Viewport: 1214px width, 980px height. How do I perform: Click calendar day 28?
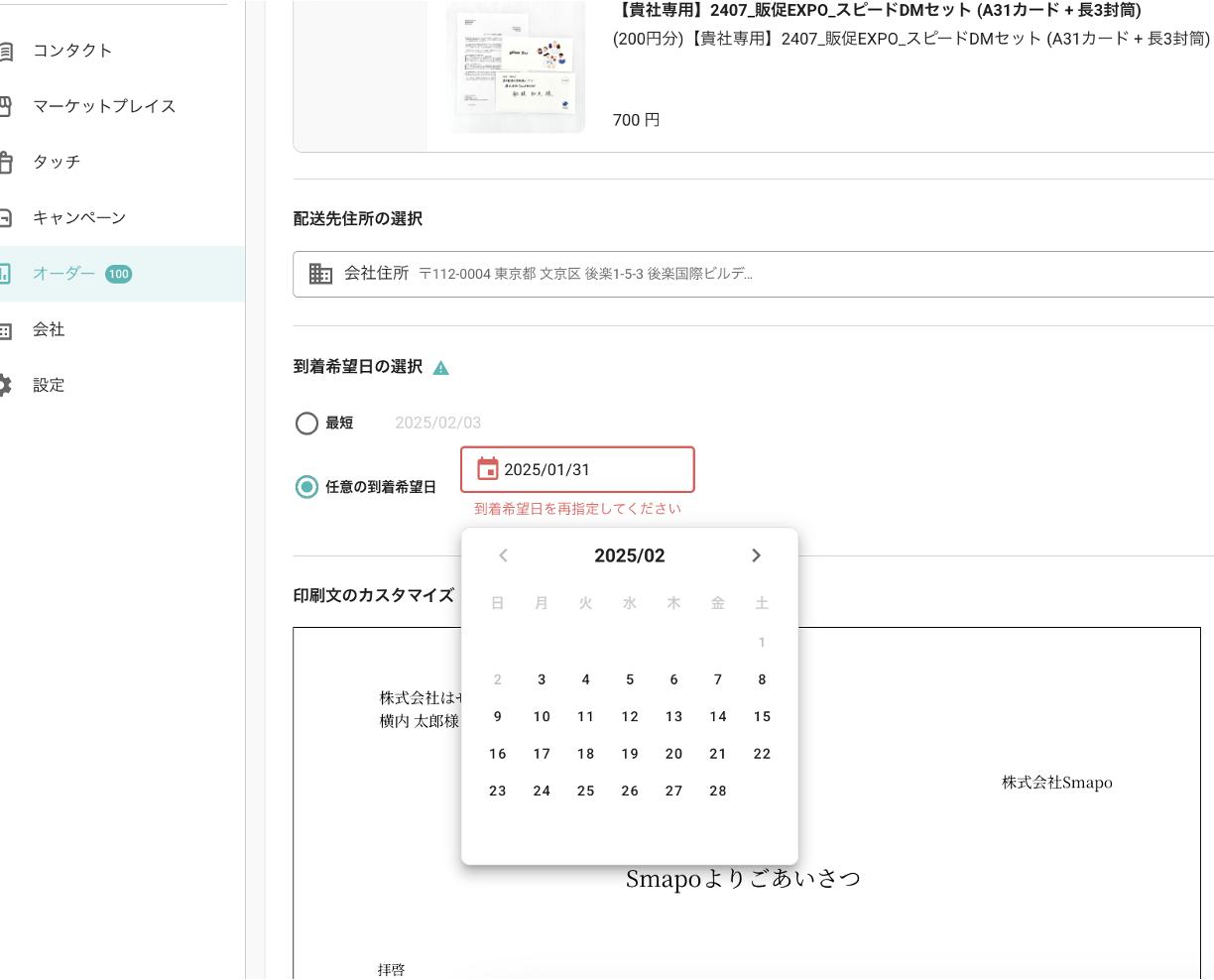718,791
